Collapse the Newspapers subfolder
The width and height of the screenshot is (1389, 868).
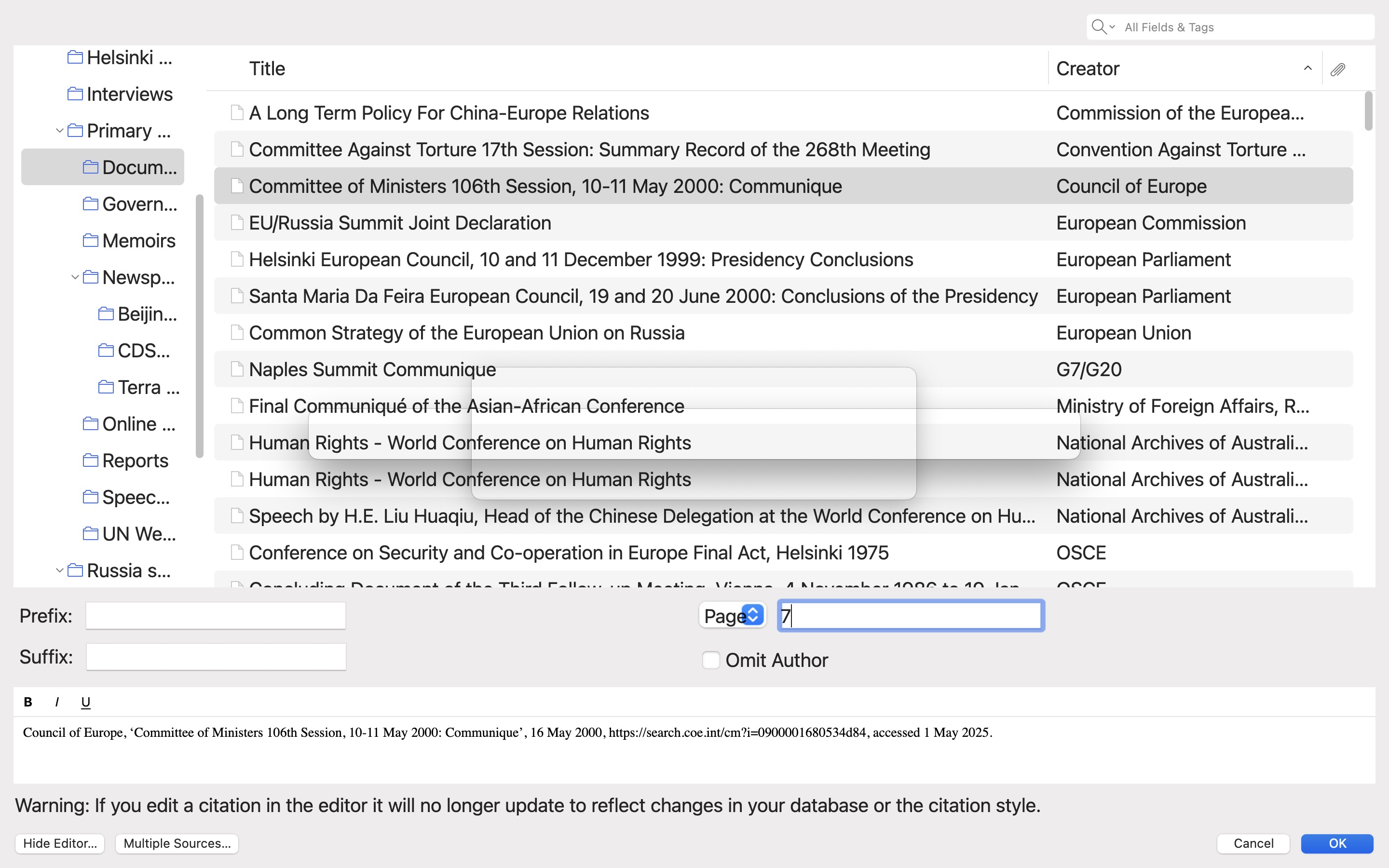(x=75, y=277)
